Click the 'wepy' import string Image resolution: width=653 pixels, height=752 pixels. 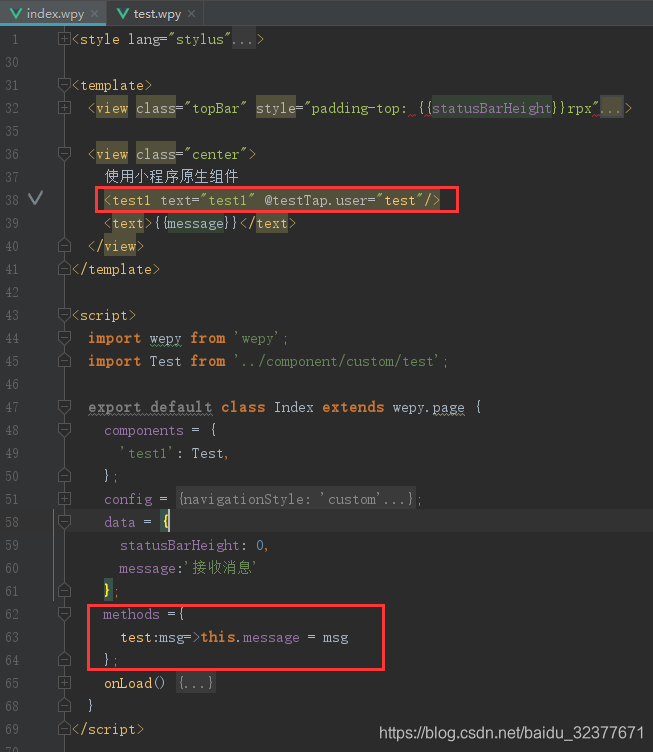pos(257,339)
